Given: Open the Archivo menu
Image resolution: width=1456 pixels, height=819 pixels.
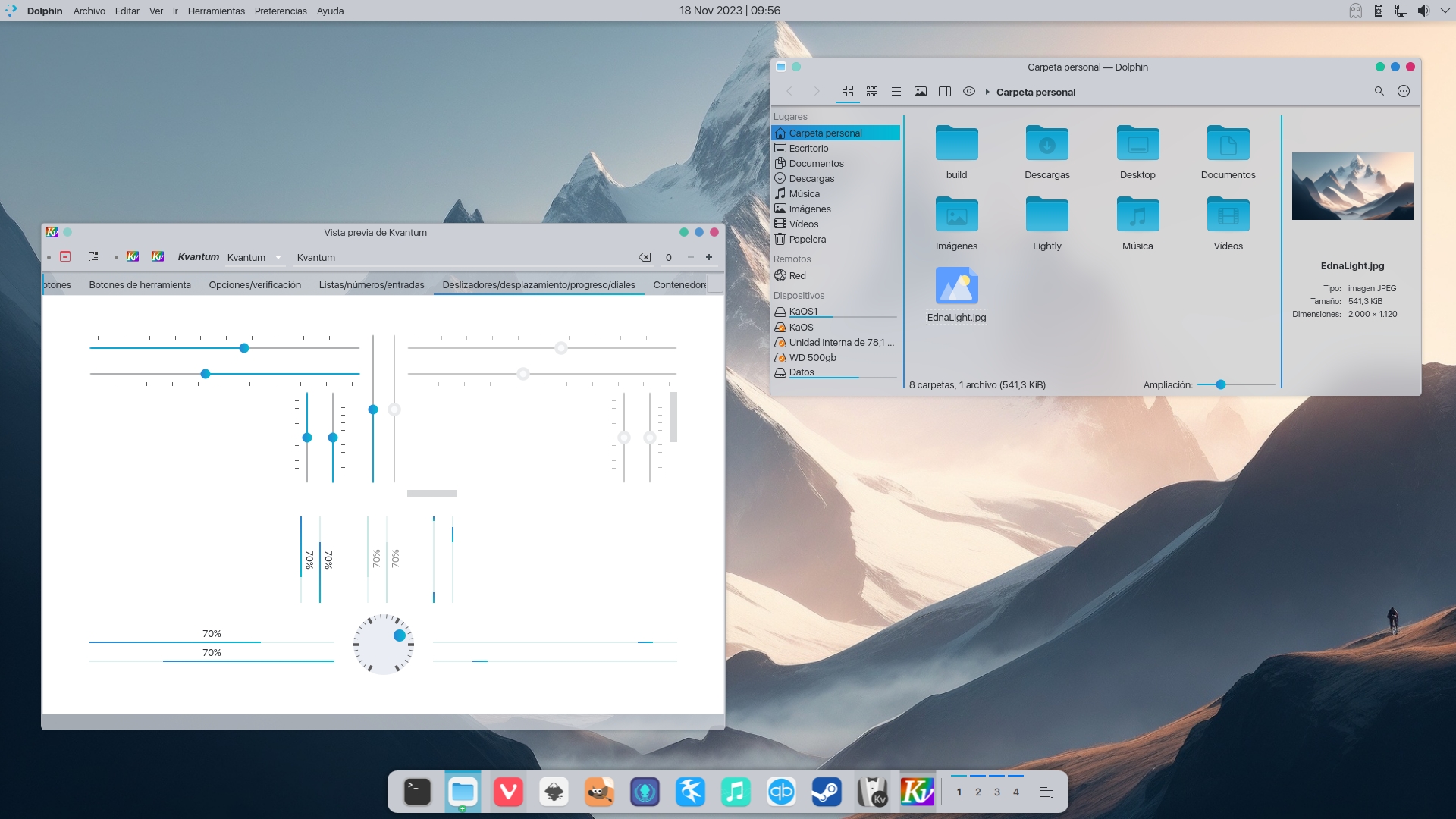Looking at the screenshot, I should point(89,11).
